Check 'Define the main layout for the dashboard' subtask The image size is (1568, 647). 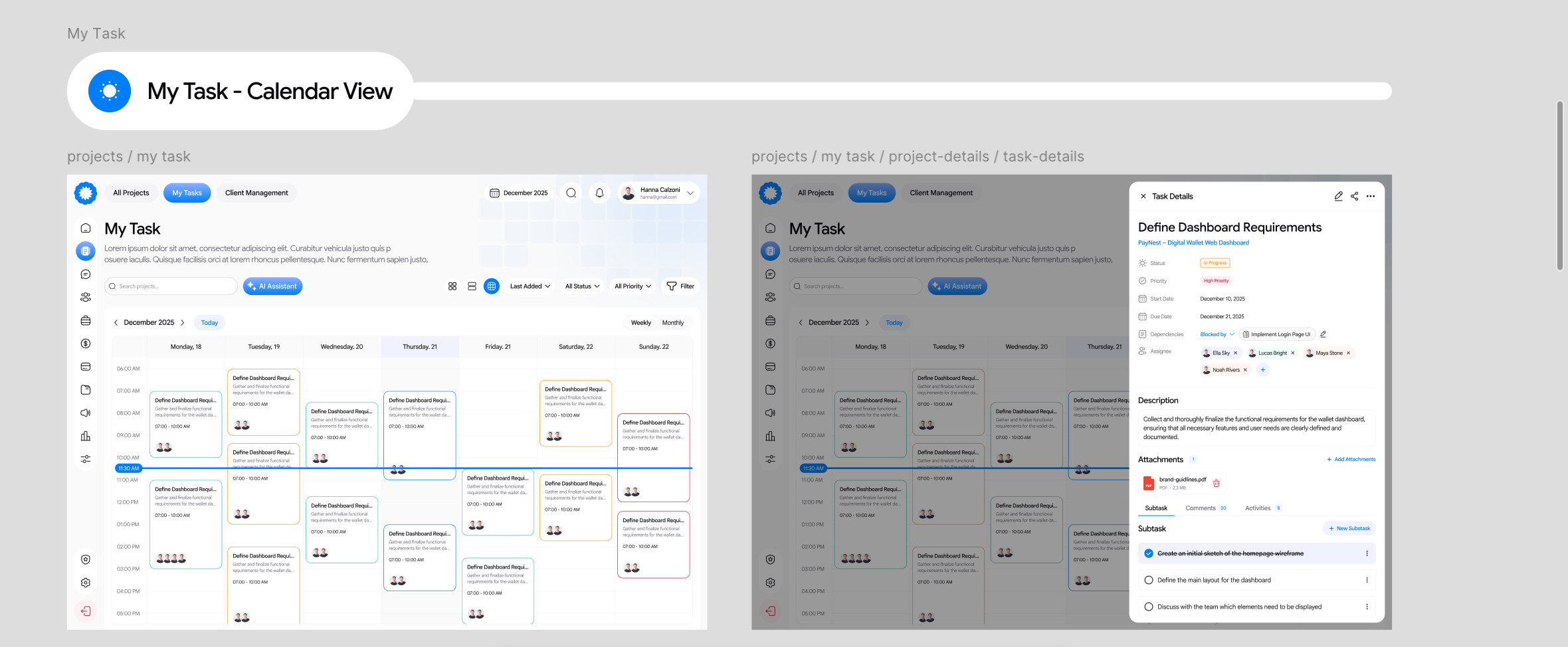point(1149,580)
